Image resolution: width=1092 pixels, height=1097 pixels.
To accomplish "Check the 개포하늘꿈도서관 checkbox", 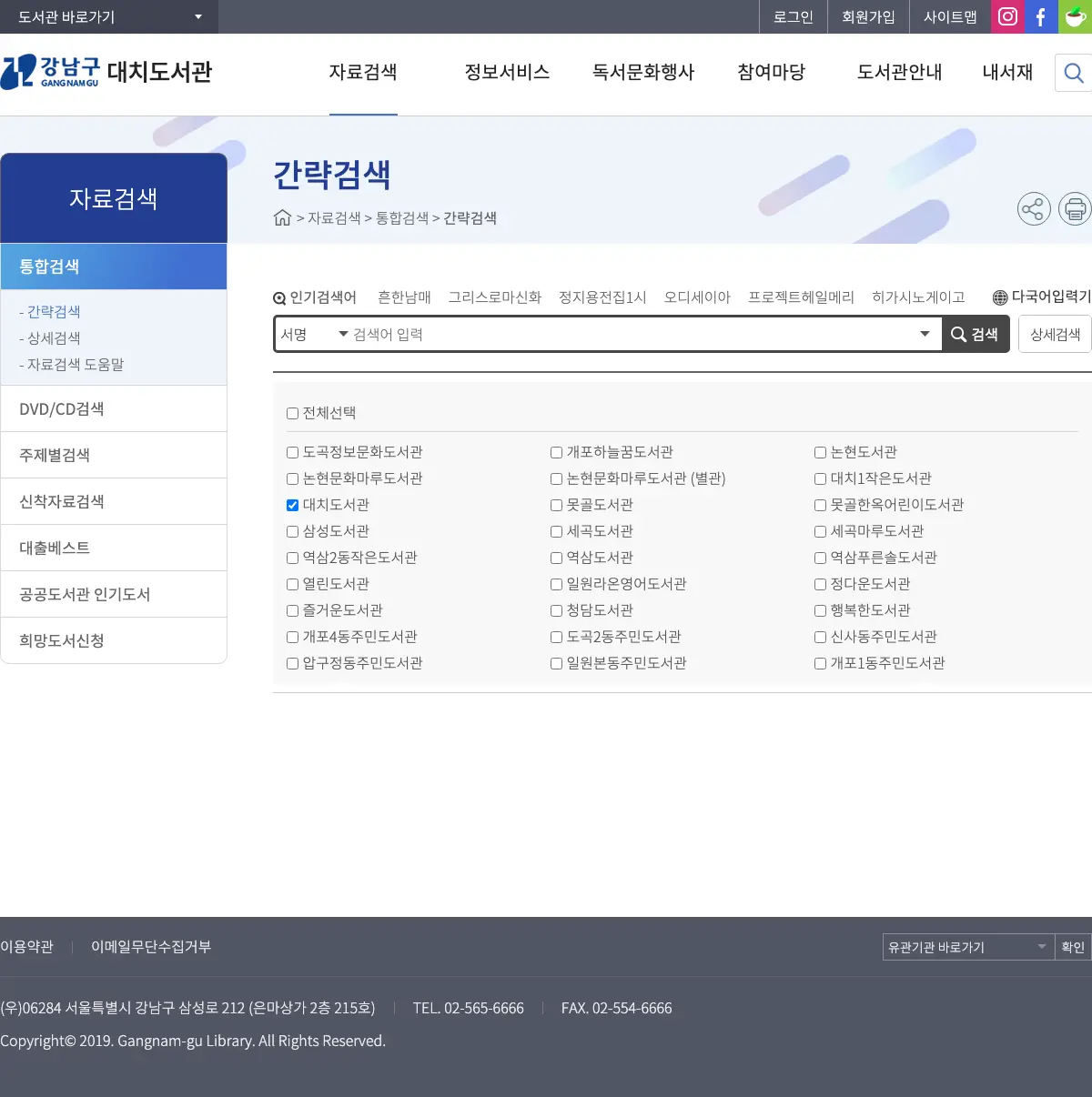I will 556,452.
